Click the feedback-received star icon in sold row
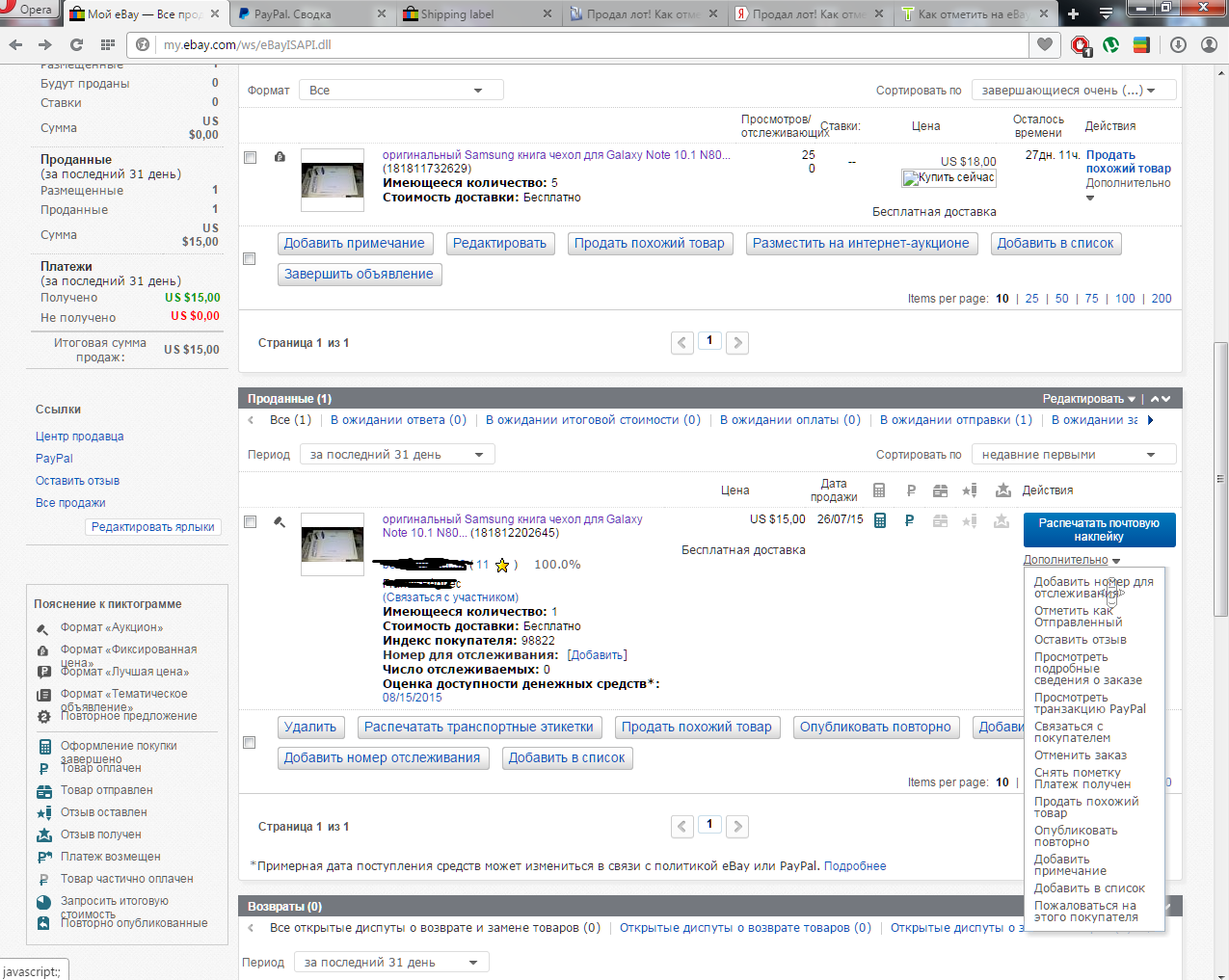This screenshot has width=1229, height=980. coord(1003,520)
